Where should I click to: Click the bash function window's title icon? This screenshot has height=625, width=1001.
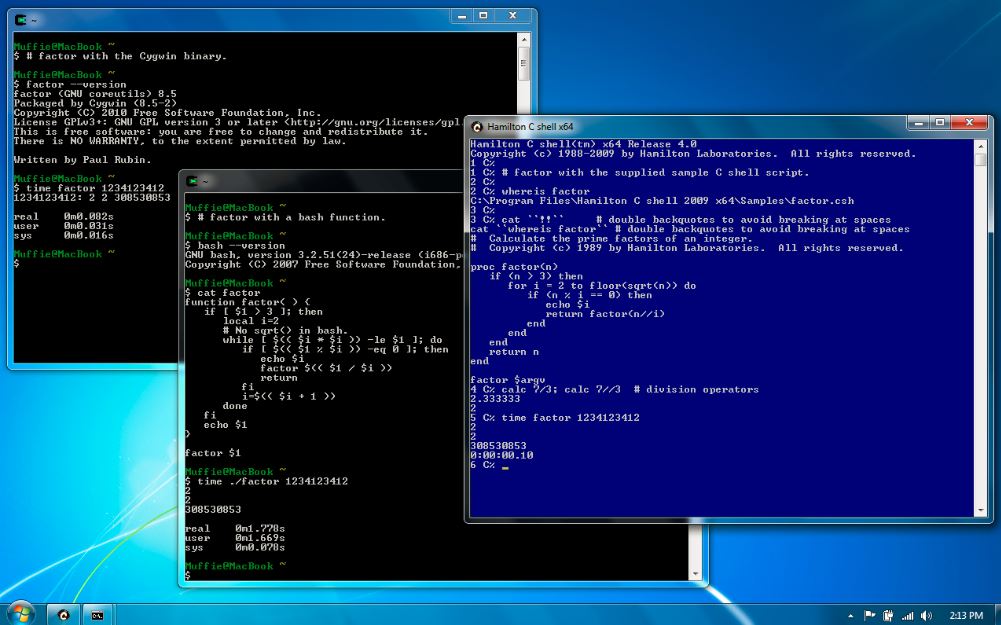(192, 181)
